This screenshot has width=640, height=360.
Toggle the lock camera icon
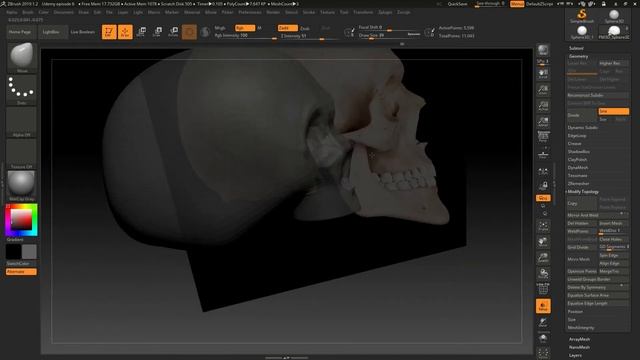click(543, 186)
